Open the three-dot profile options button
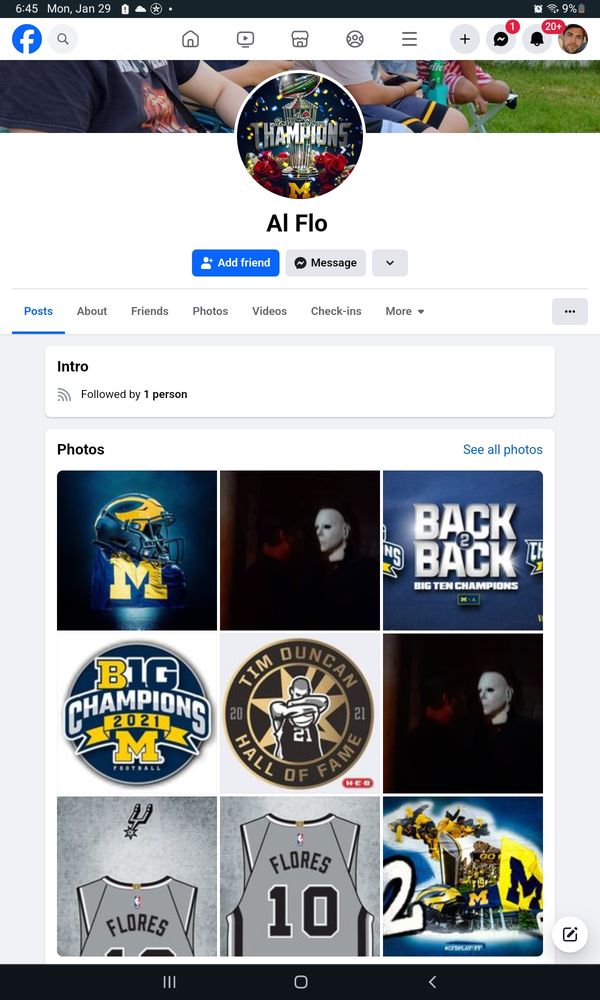The image size is (600, 1000). (569, 311)
